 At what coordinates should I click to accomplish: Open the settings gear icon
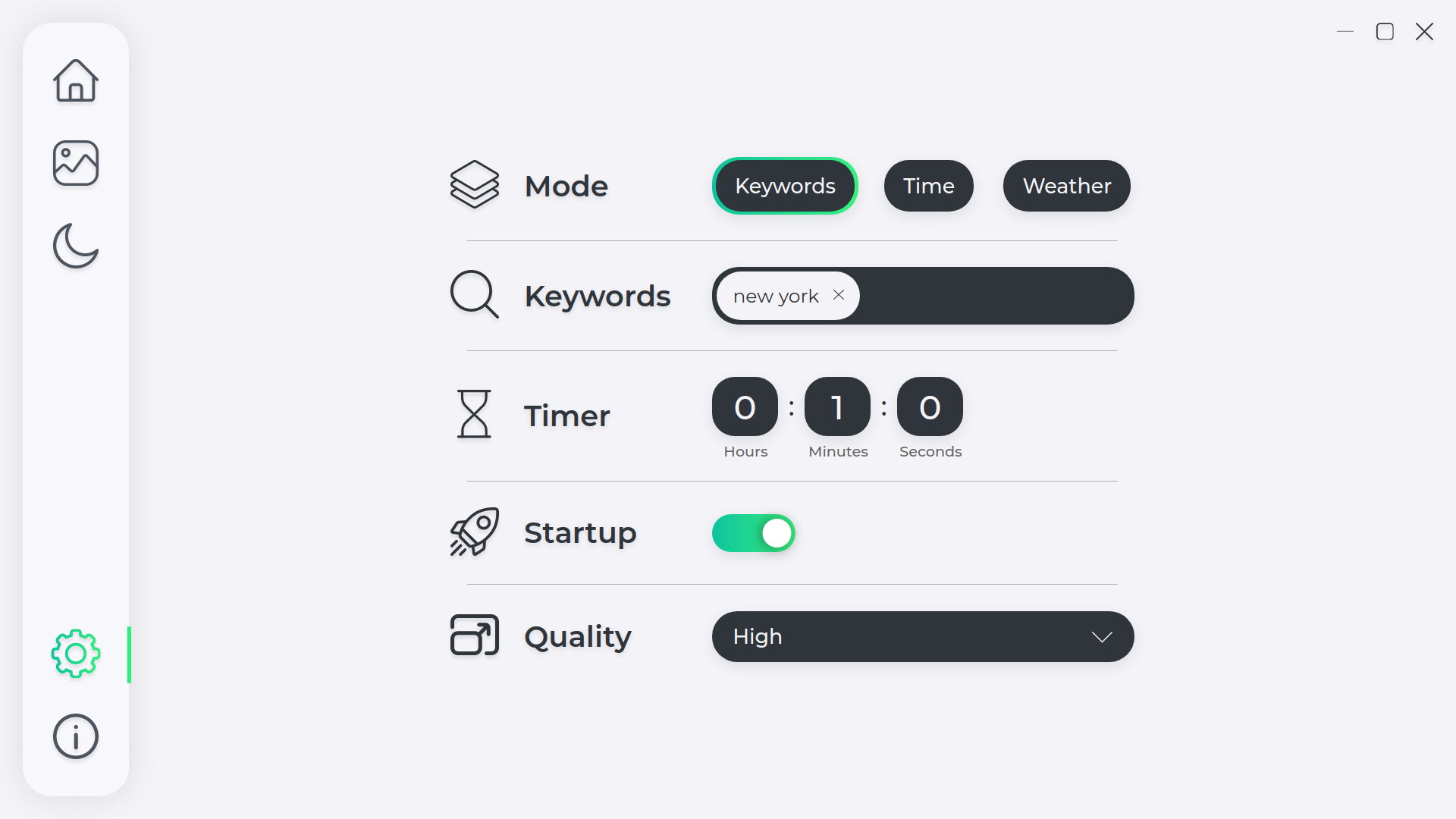[76, 654]
